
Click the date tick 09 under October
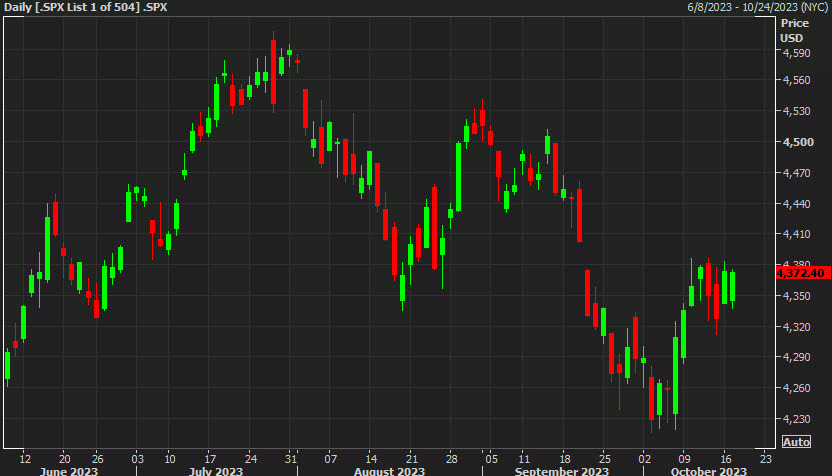pos(684,459)
